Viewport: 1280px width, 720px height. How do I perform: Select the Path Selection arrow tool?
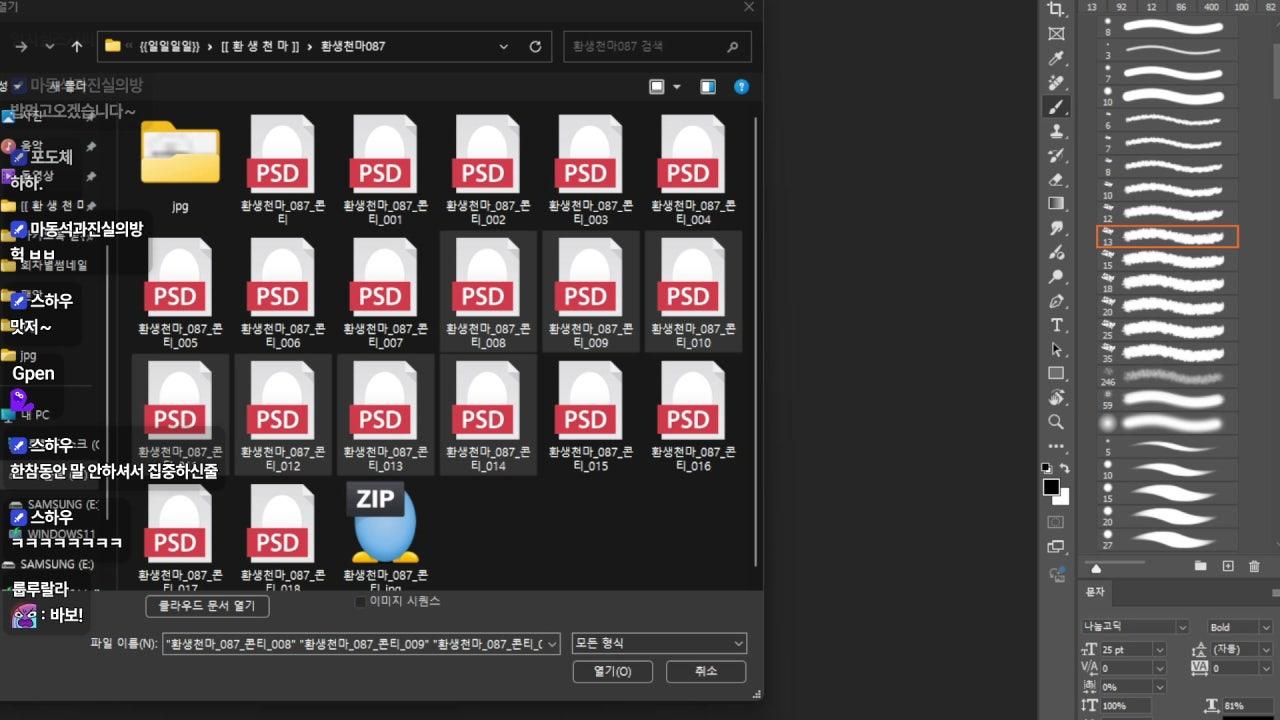1057,349
